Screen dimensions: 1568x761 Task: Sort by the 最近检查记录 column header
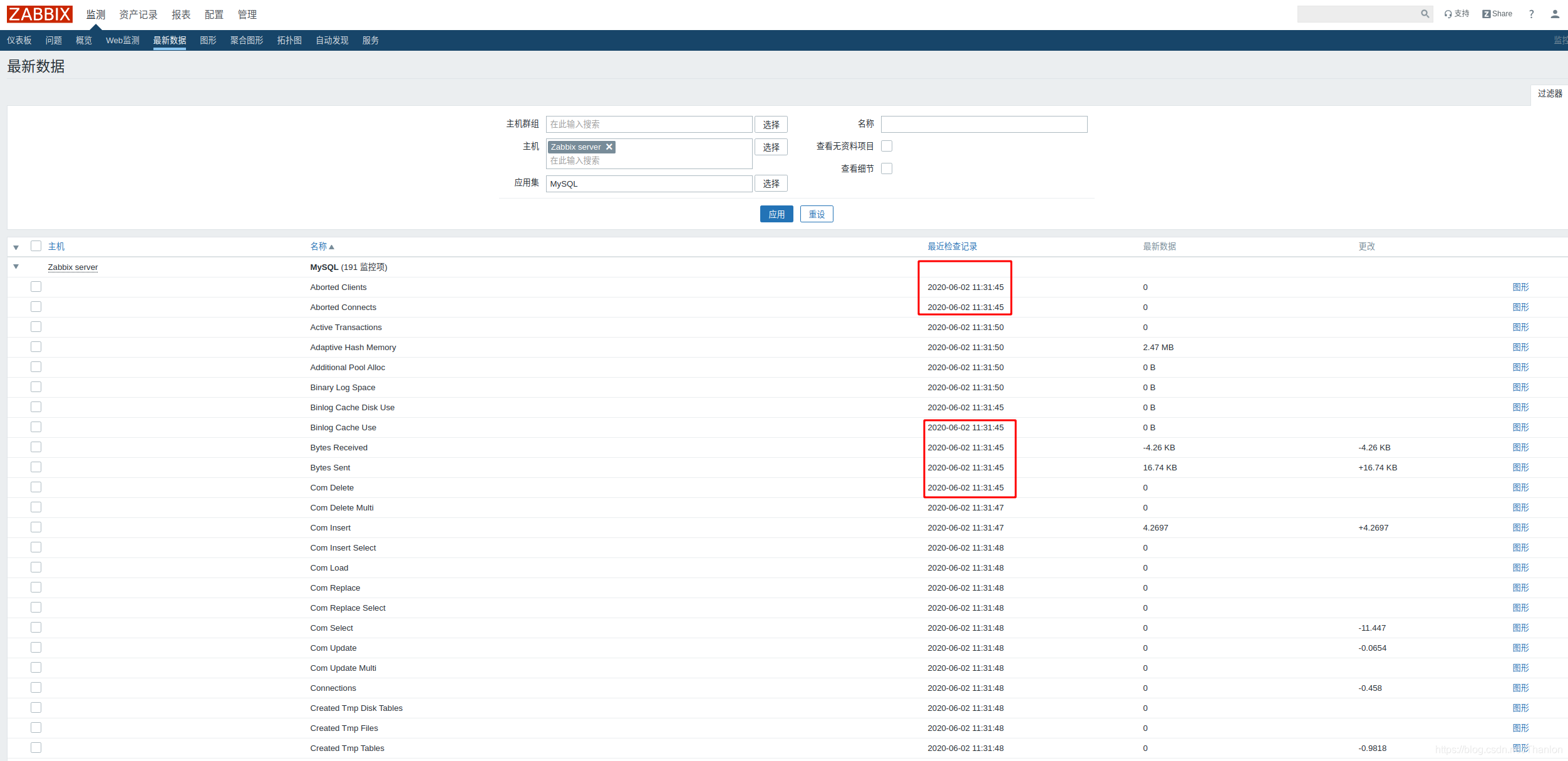(x=952, y=247)
